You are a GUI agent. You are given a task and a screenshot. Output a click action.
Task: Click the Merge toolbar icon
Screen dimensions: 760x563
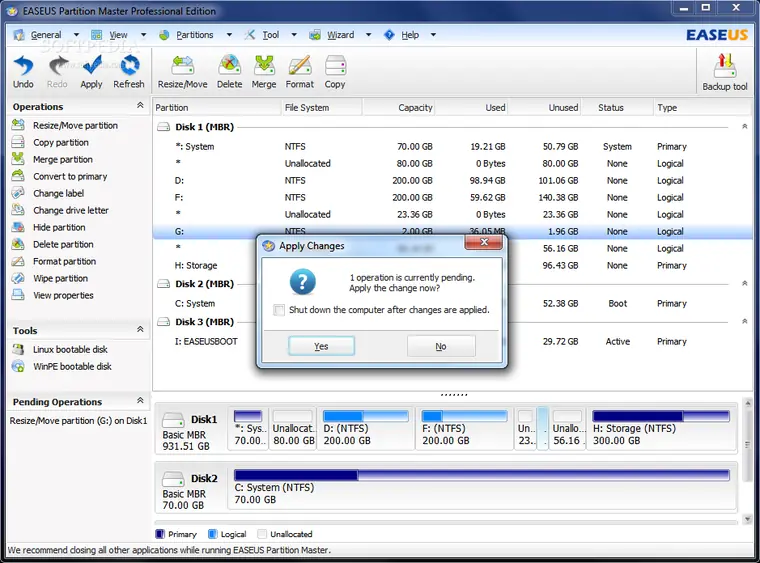[x=264, y=68]
